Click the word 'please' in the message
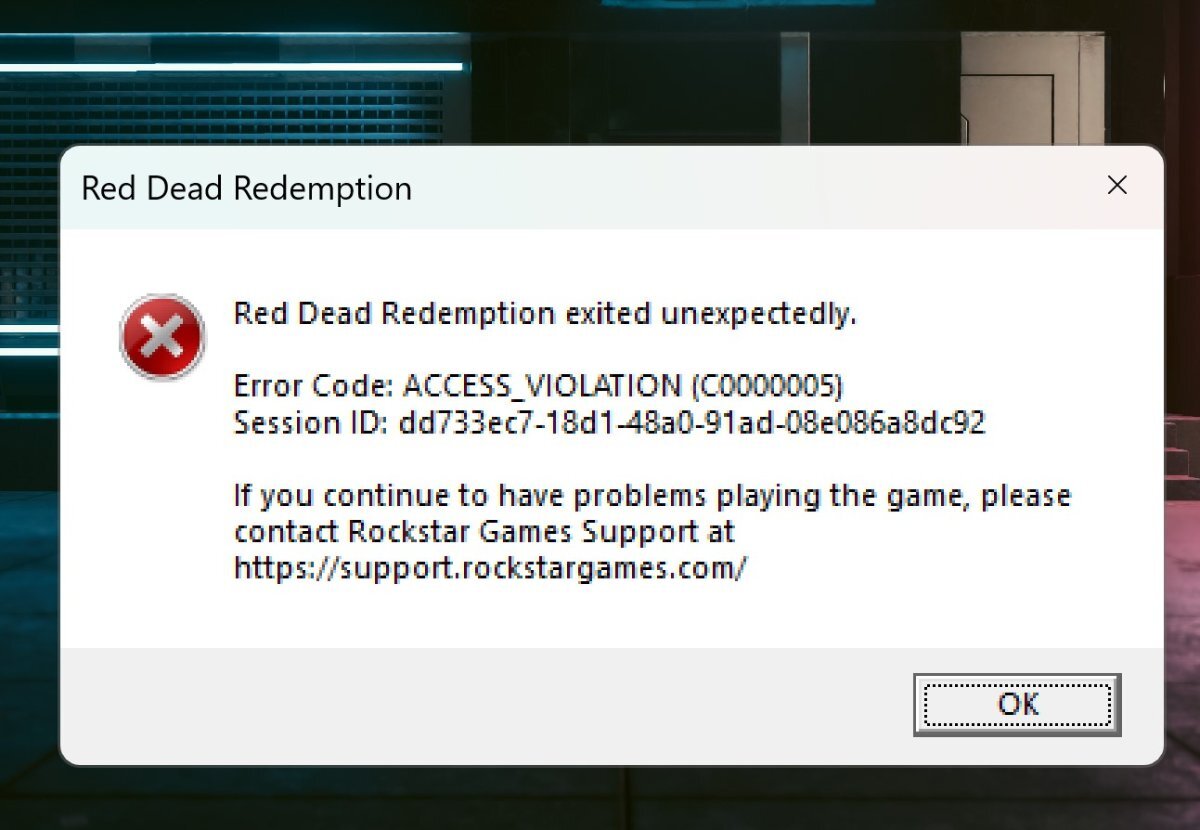1200x830 pixels. pos(1025,497)
